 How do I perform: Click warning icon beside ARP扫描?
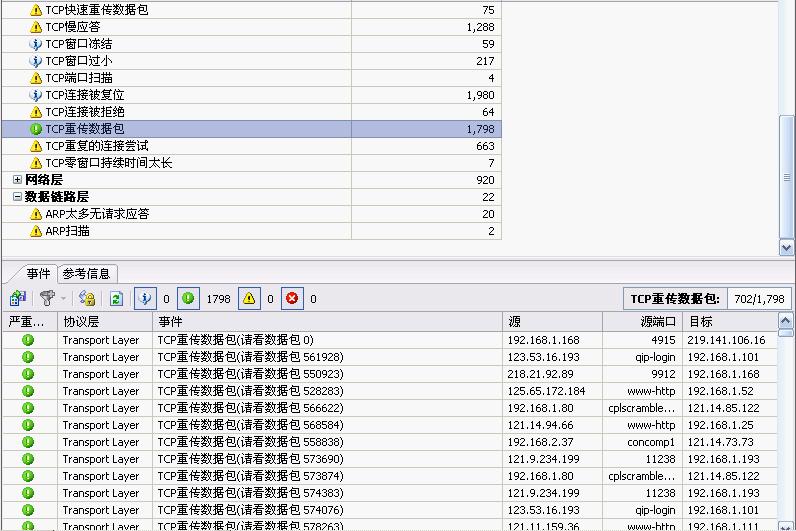[36, 231]
